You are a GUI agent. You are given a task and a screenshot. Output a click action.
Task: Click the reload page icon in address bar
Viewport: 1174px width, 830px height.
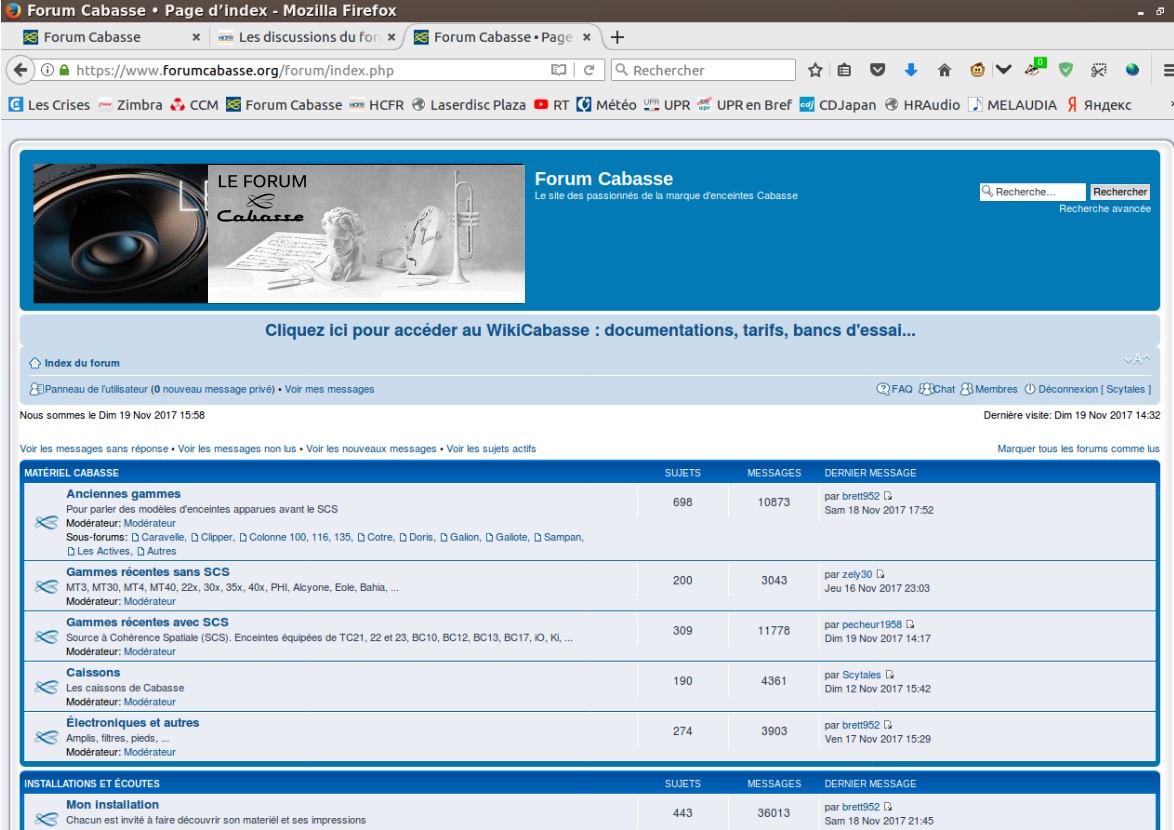coord(588,70)
